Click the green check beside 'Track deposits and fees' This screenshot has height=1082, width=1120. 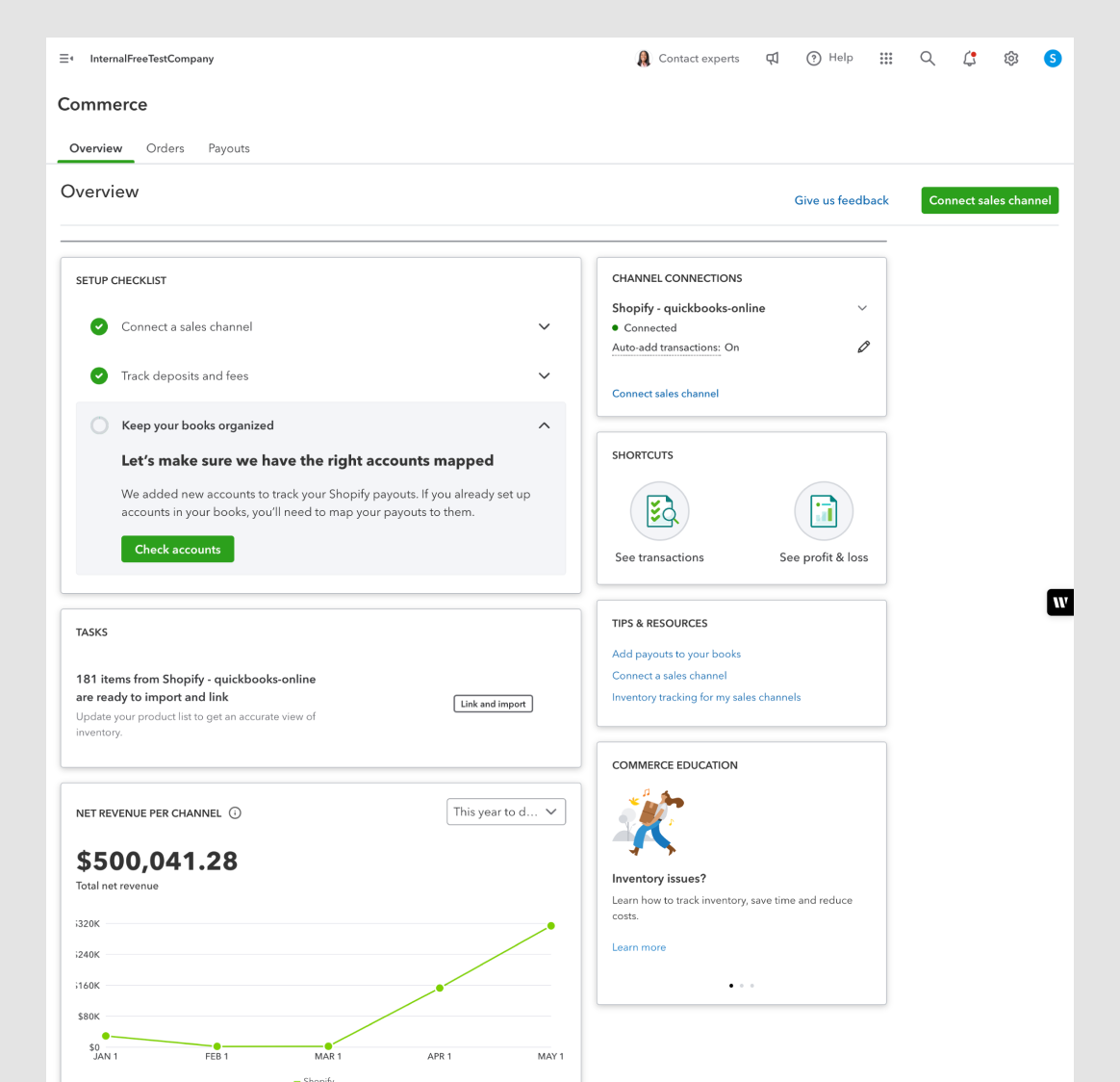(x=99, y=375)
